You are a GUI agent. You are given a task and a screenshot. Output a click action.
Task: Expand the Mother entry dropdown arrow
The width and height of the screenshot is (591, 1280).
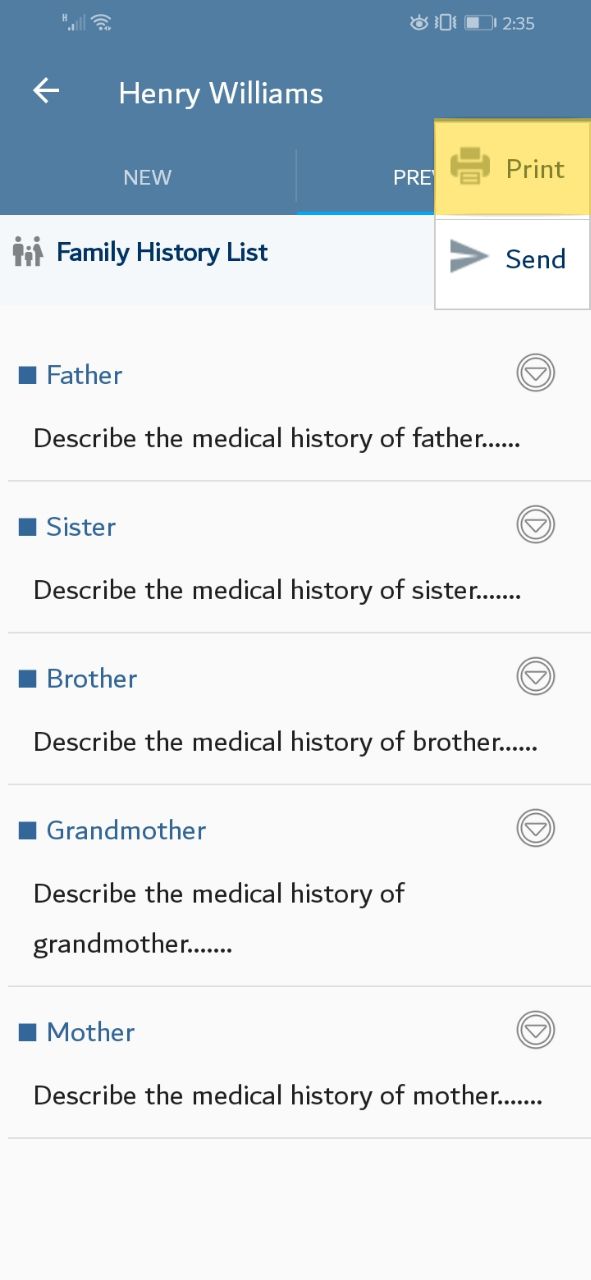coord(536,1030)
